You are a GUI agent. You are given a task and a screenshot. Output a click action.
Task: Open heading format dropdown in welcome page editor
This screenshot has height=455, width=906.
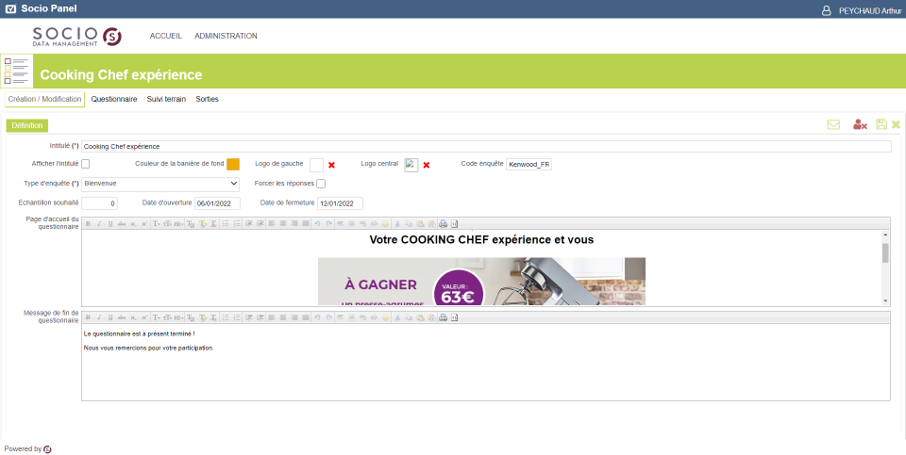pos(179,224)
